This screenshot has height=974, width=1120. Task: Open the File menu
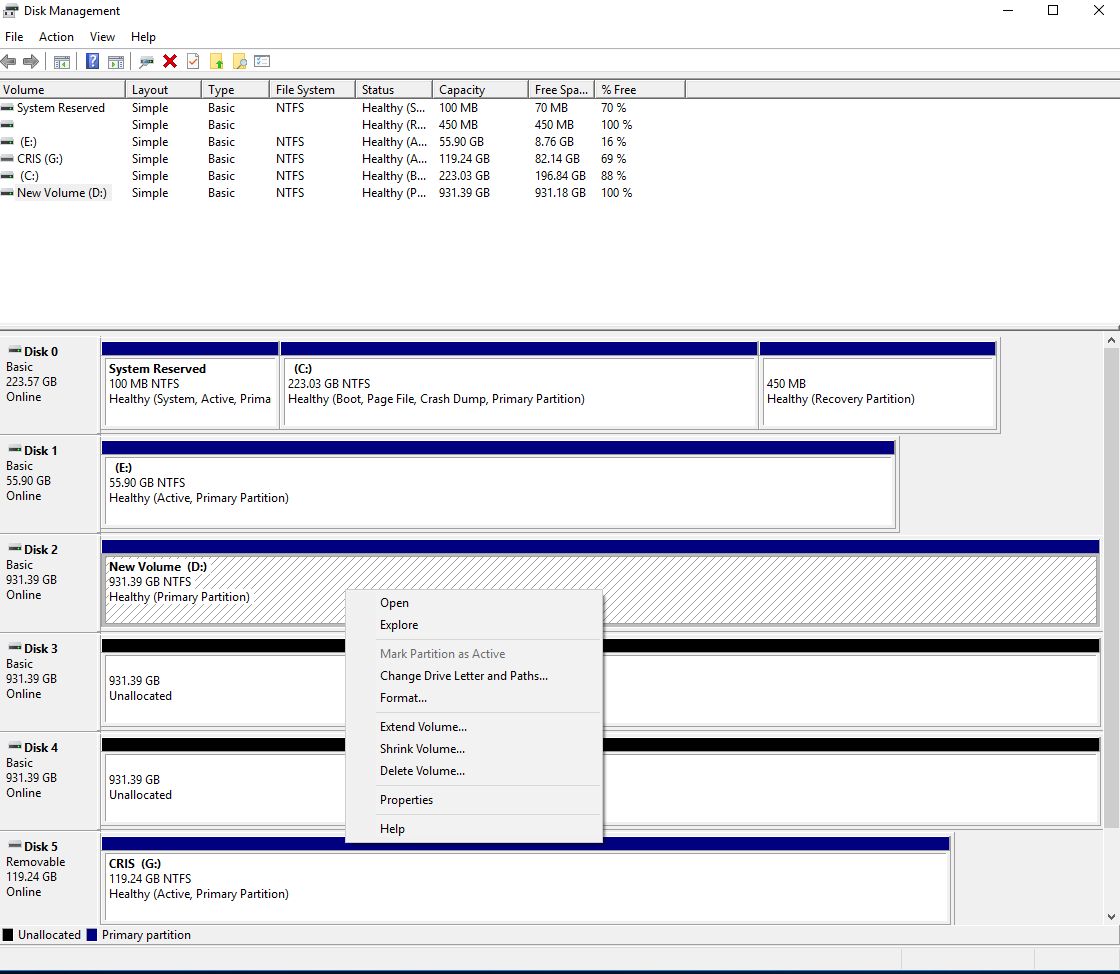14,36
